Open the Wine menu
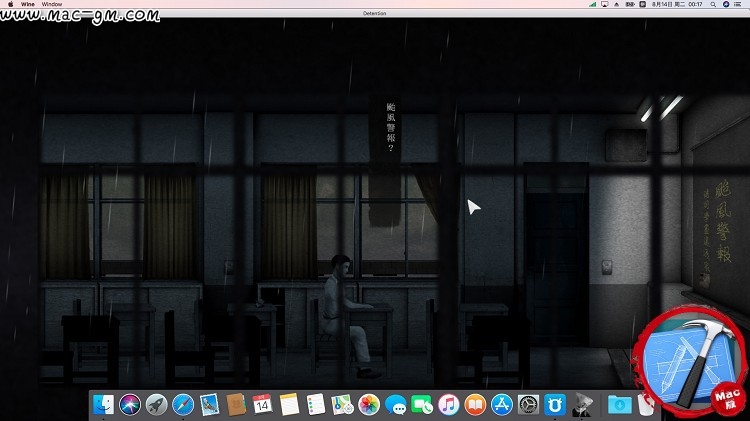Viewport: 750px width, 421px height. 28,4
